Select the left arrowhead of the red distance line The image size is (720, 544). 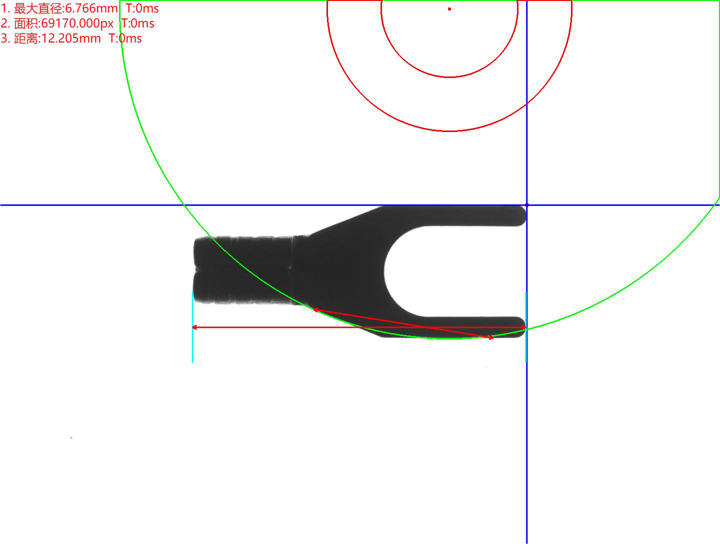[x=195, y=327]
